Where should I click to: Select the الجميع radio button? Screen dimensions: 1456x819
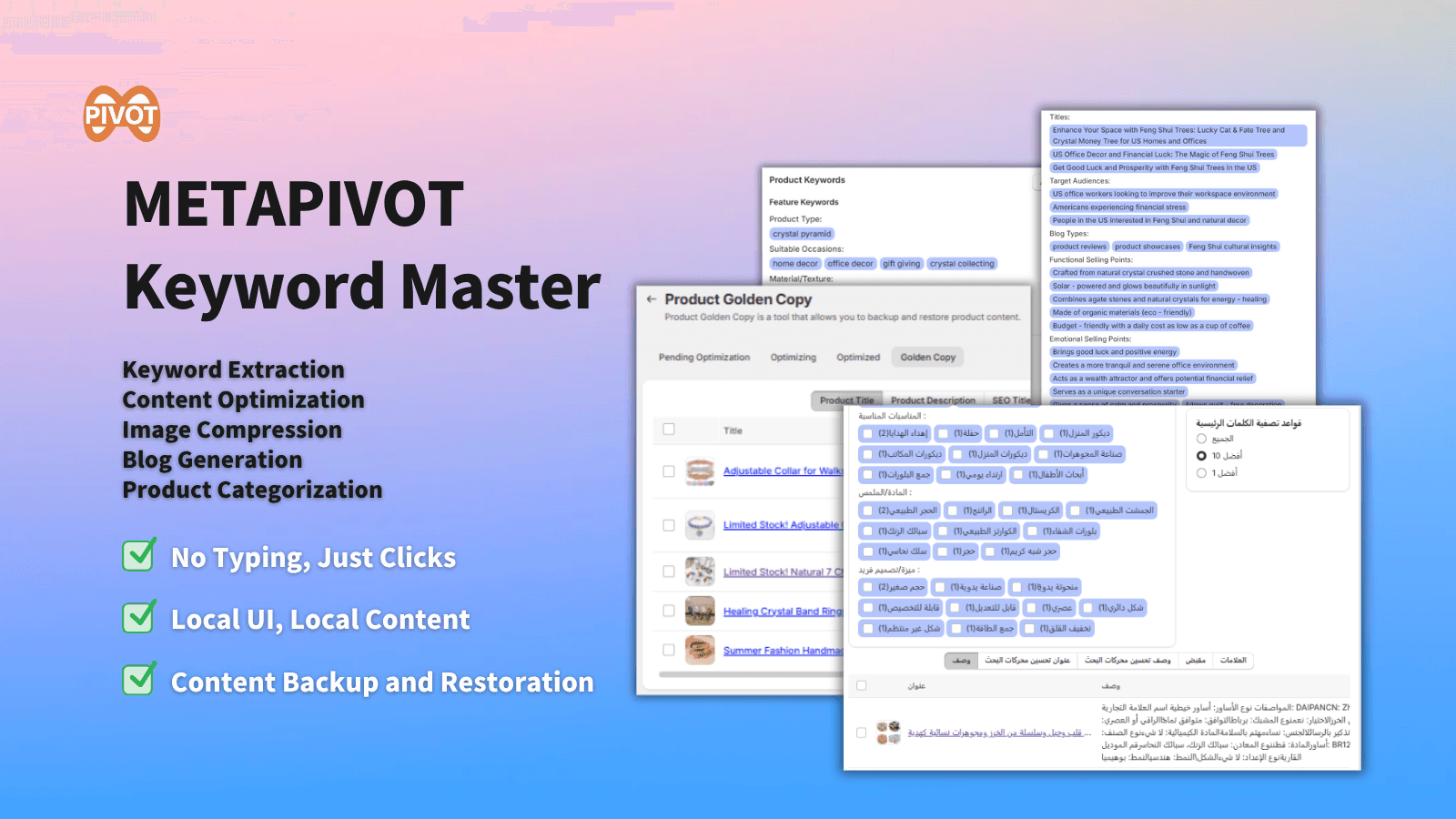(1201, 438)
